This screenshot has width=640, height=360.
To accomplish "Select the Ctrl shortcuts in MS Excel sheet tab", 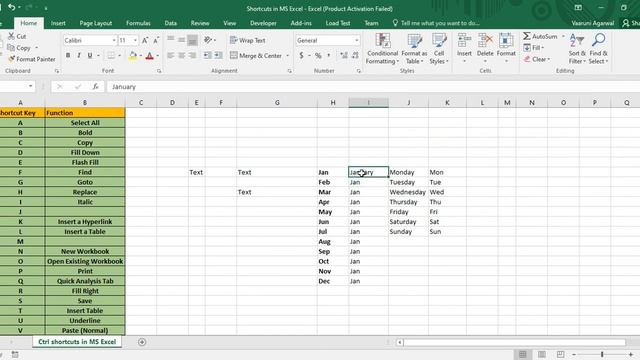I will [x=77, y=342].
